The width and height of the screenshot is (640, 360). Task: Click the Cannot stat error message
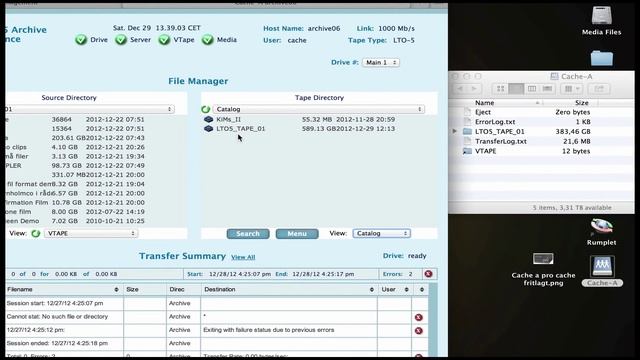(57, 317)
